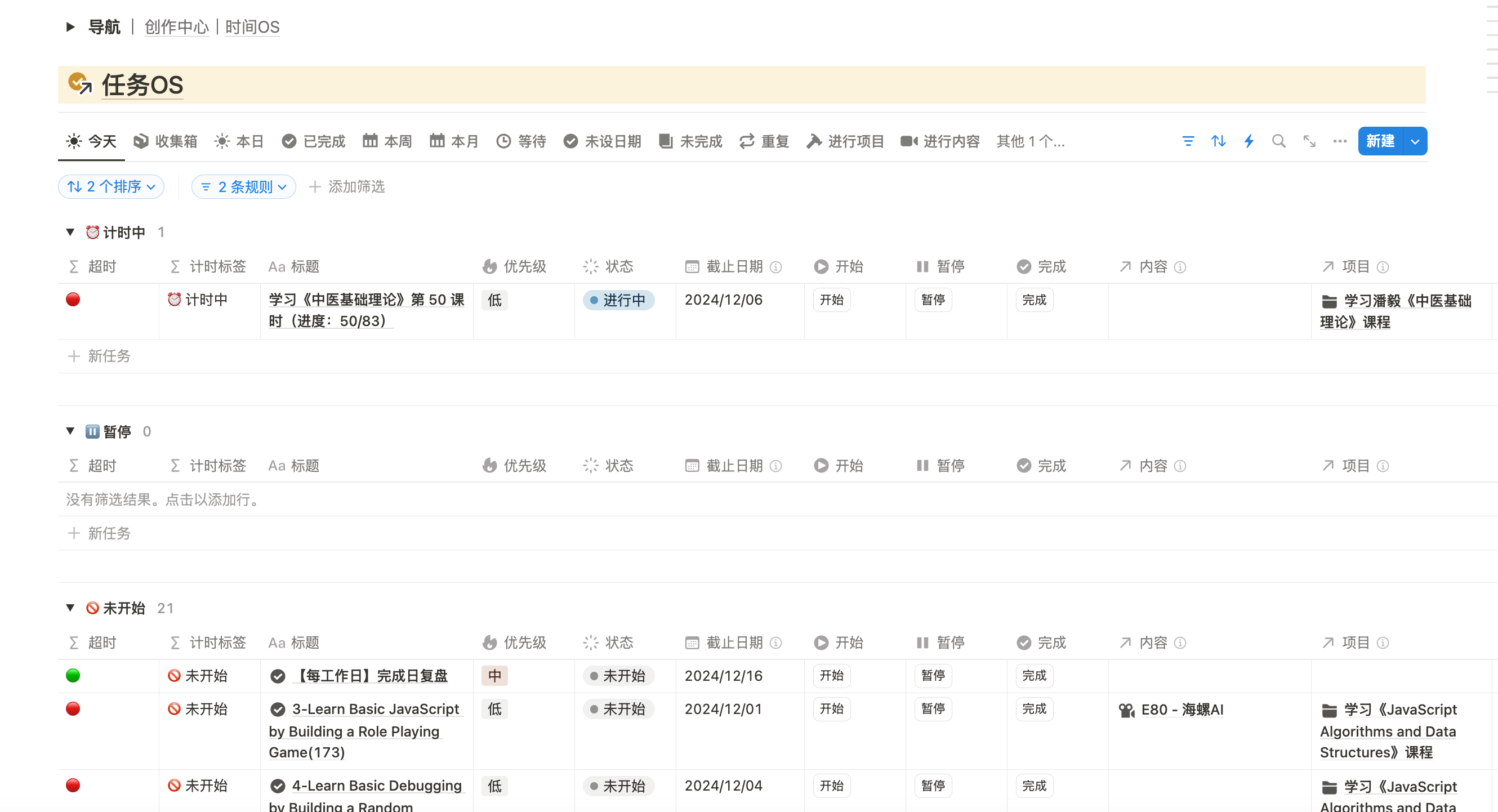Toggle checkmark on 【每工作日】完成日复盘 task
Image resolution: width=1498 pixels, height=812 pixels.
click(x=278, y=676)
